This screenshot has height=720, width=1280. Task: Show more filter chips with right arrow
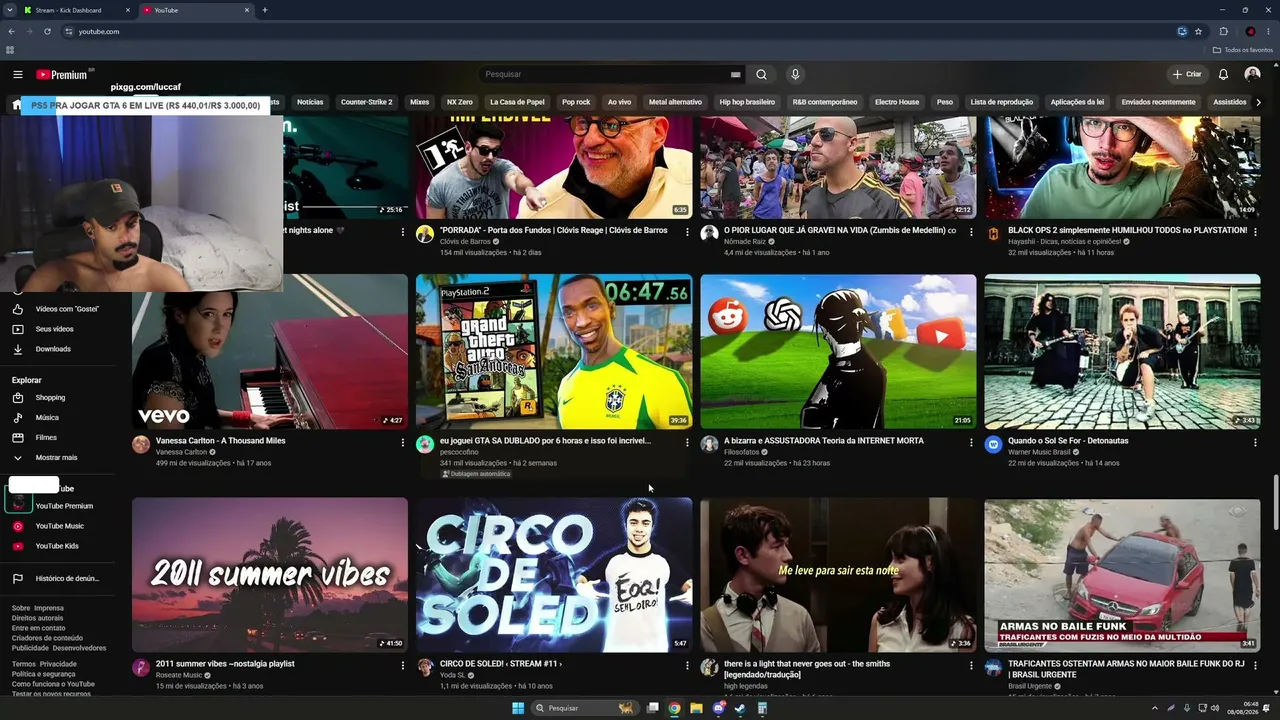tap(1258, 102)
